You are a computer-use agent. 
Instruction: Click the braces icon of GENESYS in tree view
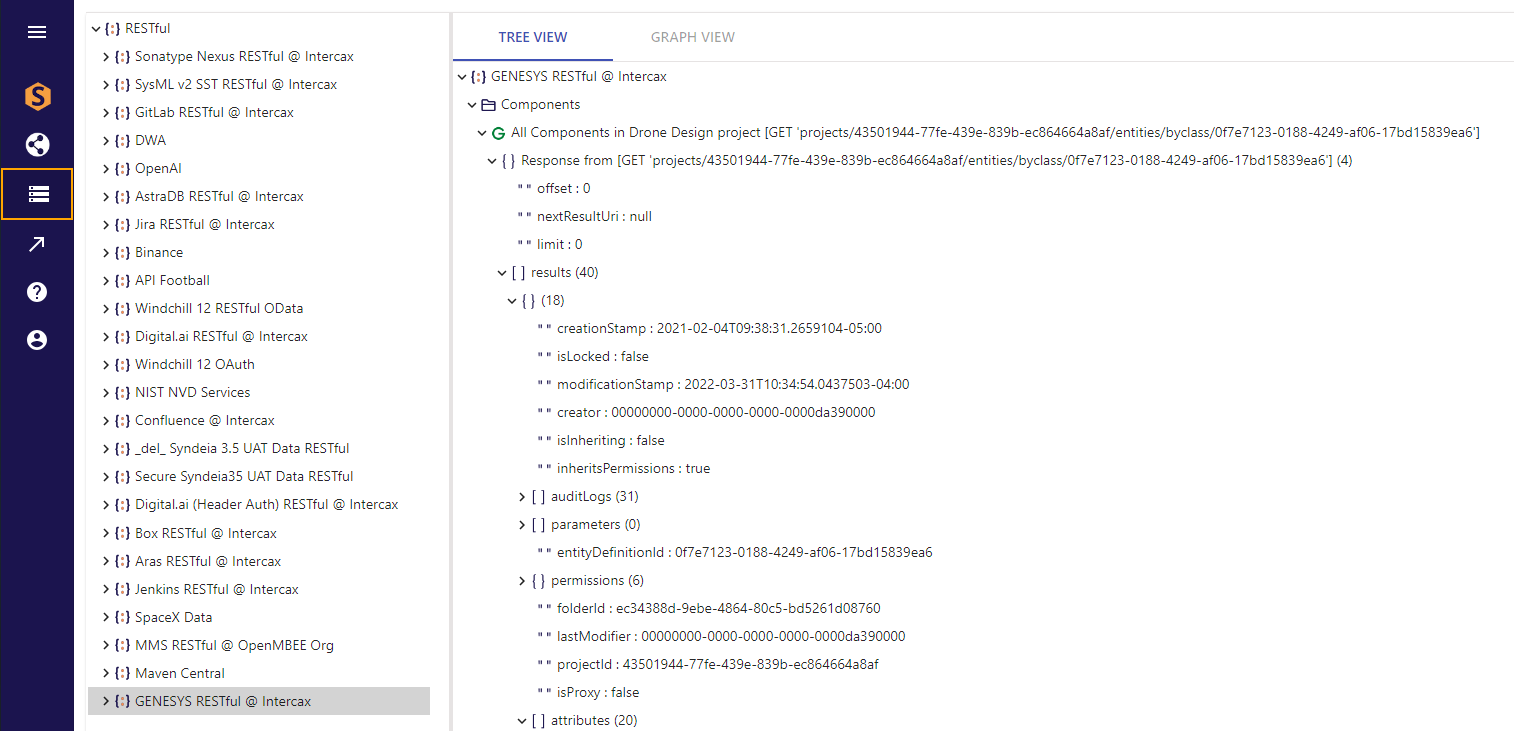tap(479, 76)
